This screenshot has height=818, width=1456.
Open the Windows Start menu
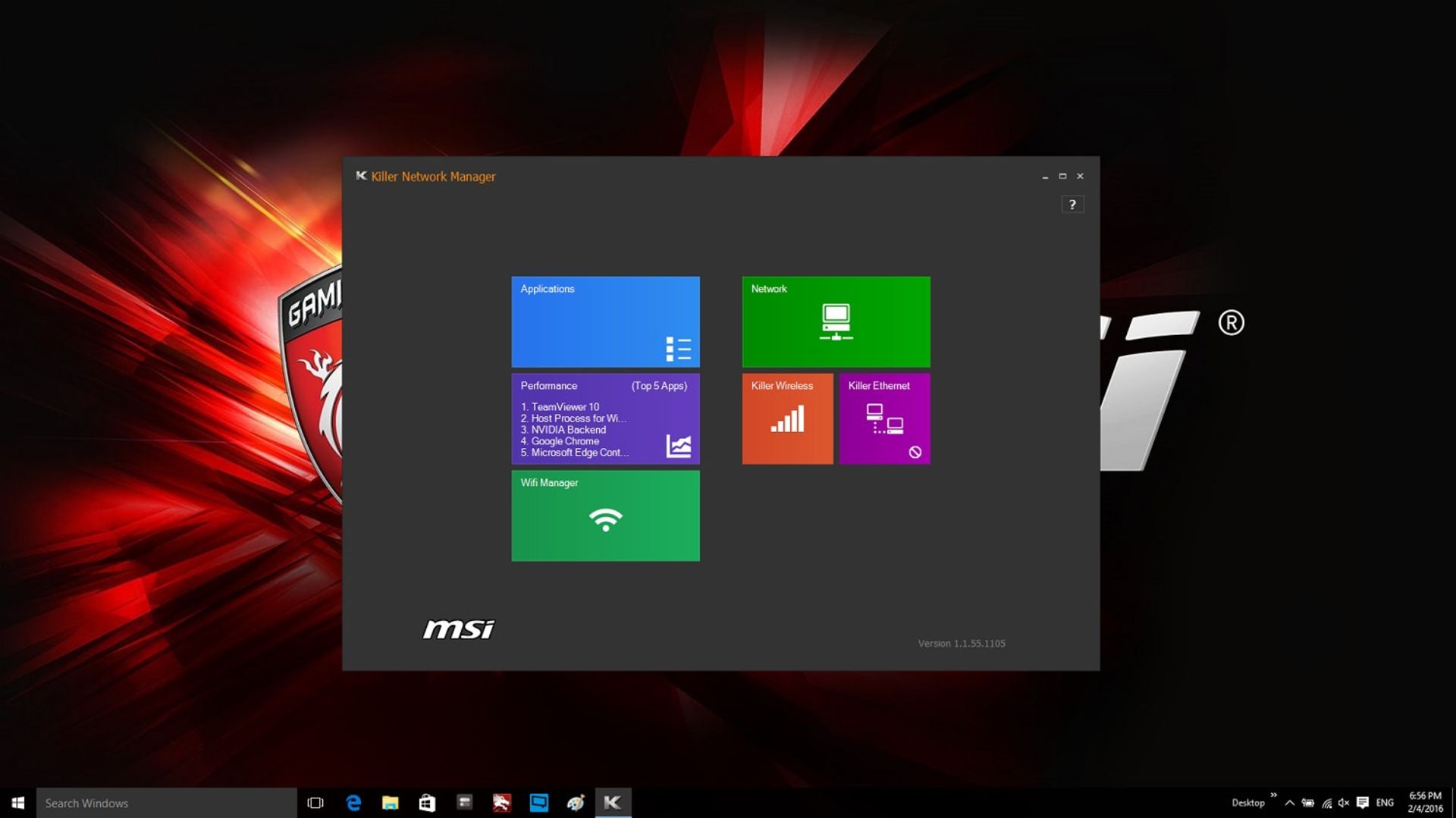pyautogui.click(x=18, y=803)
